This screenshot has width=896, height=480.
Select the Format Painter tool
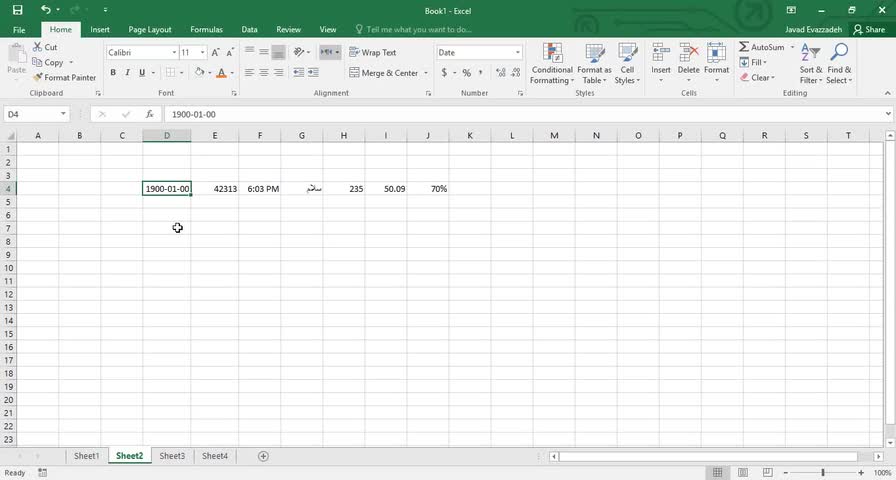click(65, 77)
